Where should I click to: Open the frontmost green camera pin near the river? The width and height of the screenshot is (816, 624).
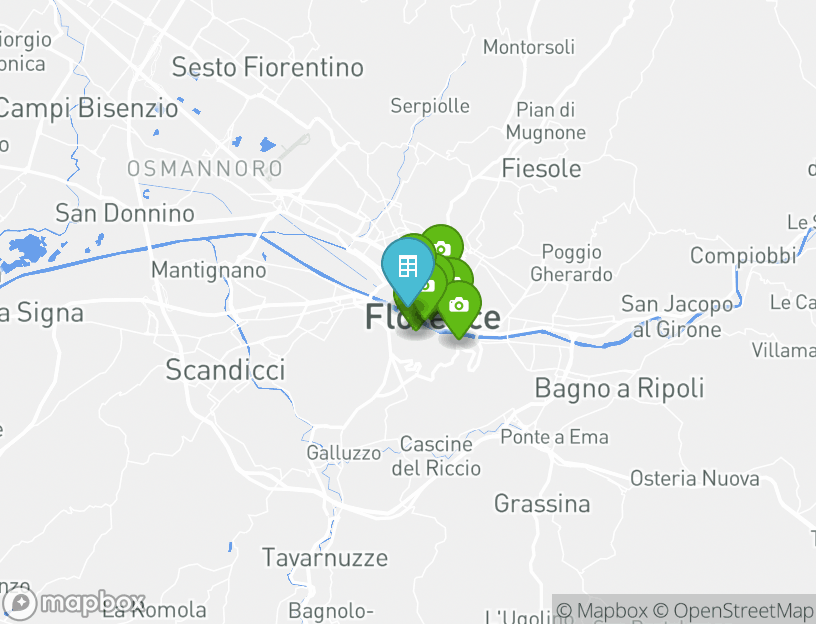(x=458, y=305)
